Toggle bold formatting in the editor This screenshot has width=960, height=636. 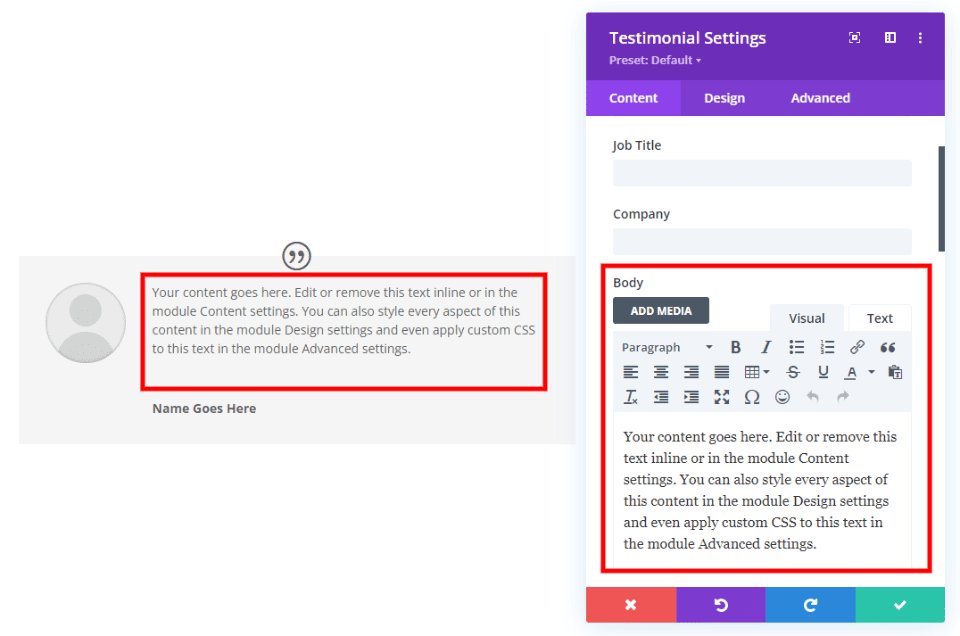pyautogui.click(x=735, y=346)
